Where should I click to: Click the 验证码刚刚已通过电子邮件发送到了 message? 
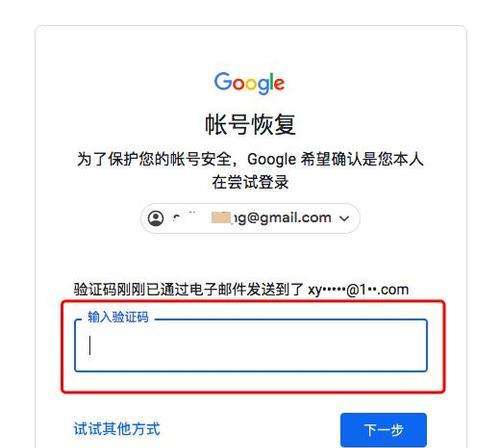point(189,289)
